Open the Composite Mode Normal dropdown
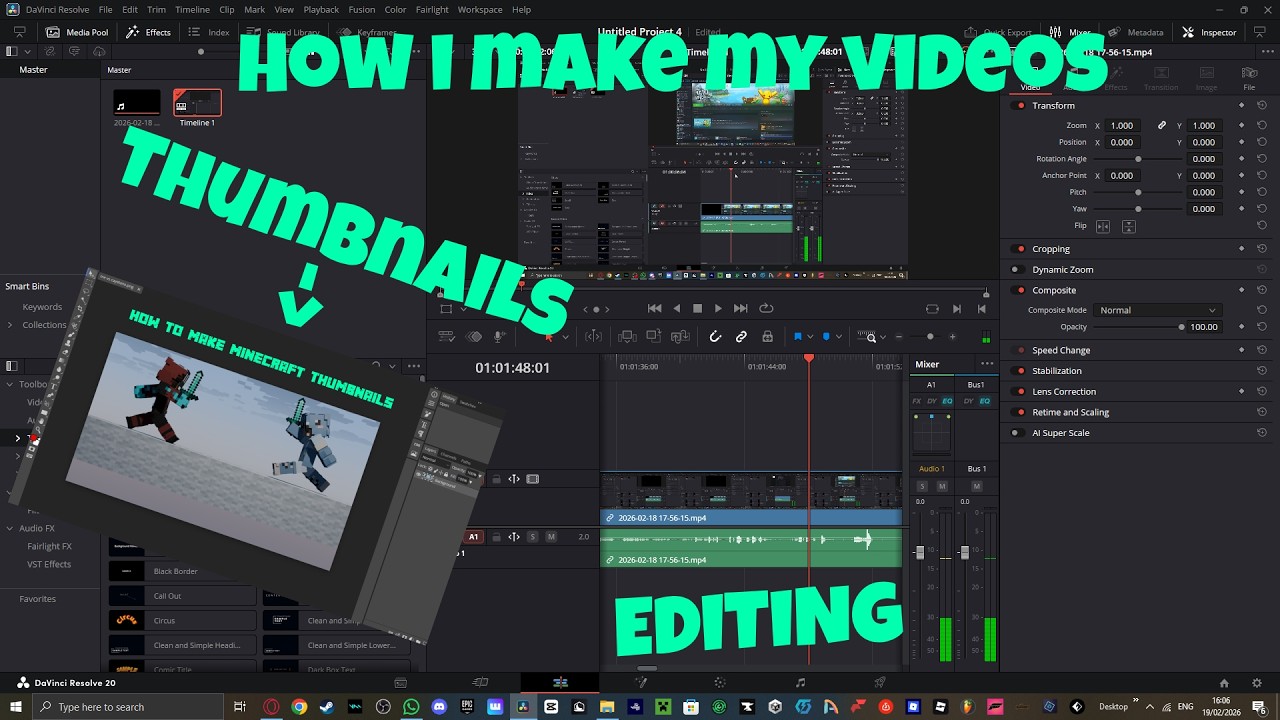1280x720 pixels. [x=1157, y=310]
